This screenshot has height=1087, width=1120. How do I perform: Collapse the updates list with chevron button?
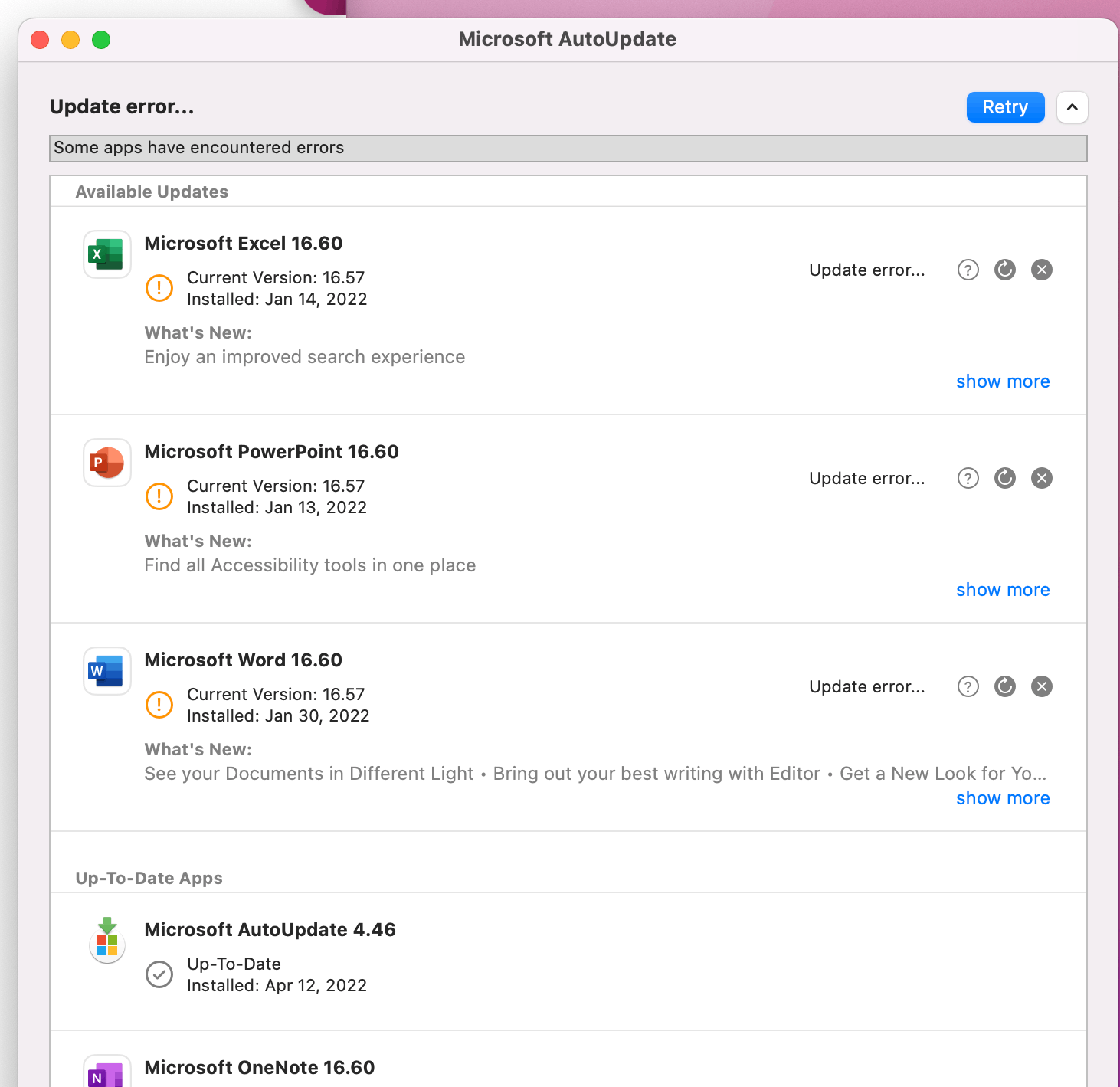point(1073,107)
